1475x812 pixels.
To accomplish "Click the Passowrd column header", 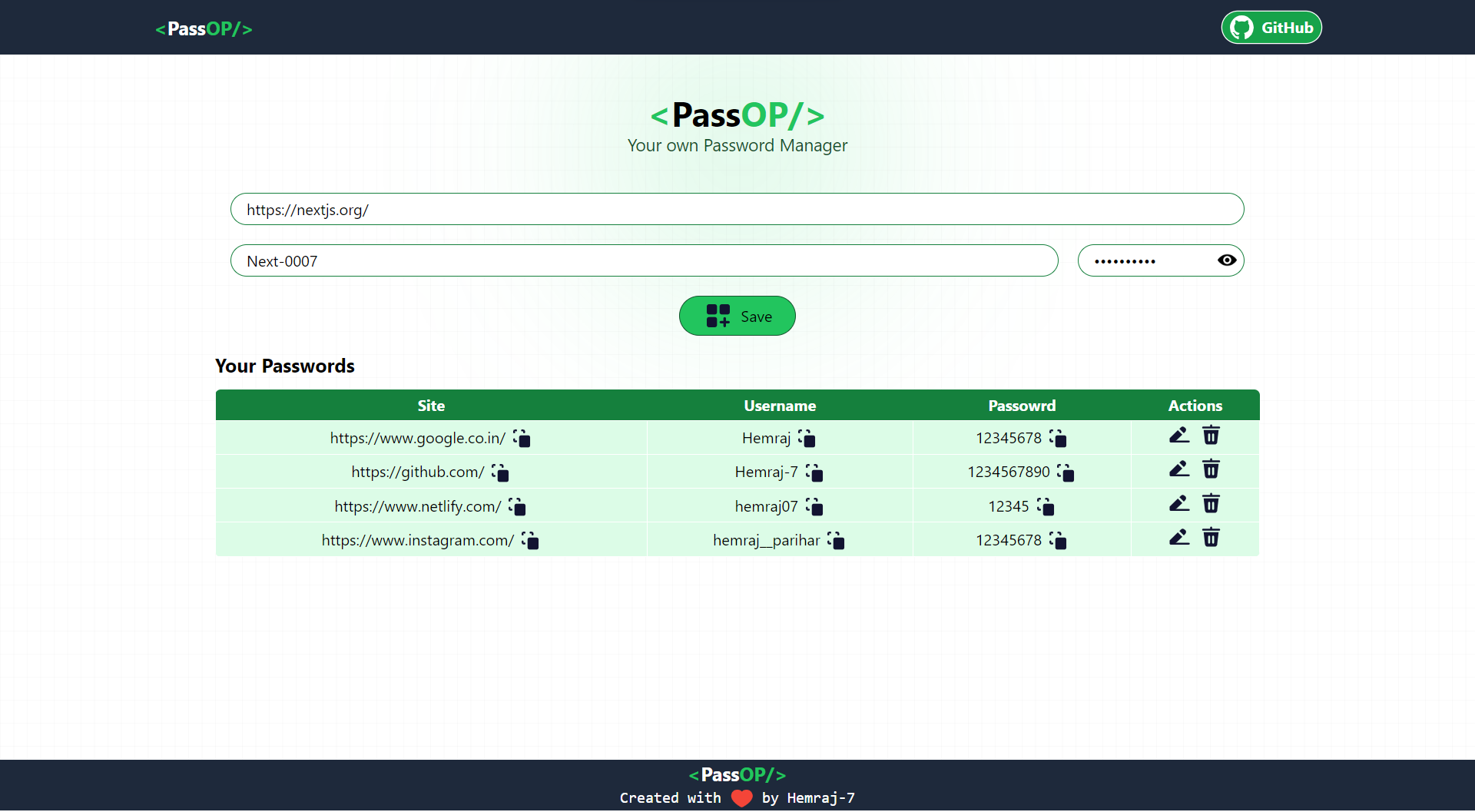I will coord(1022,406).
